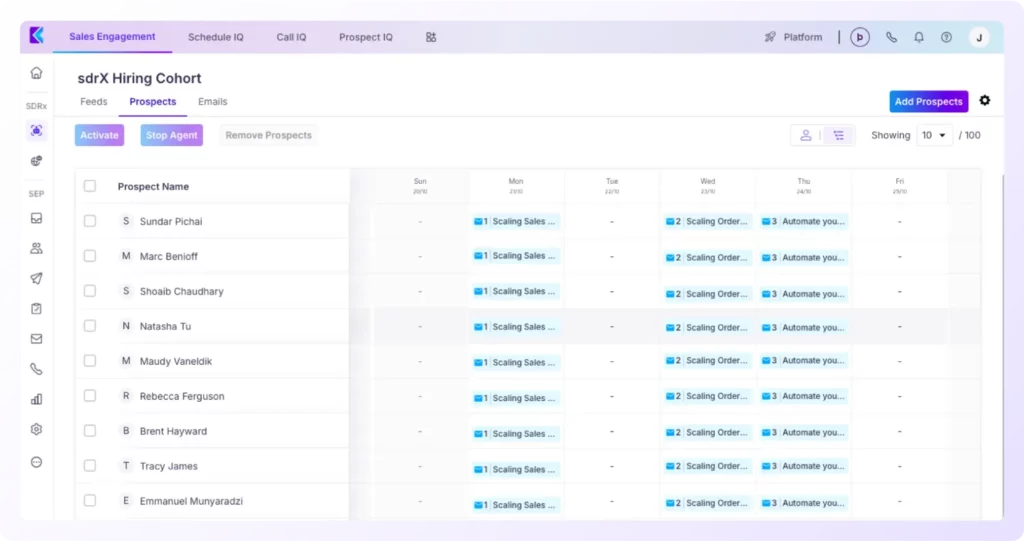Open the people prospects icon in sidebar
This screenshot has width=1024, height=541.
point(37,248)
